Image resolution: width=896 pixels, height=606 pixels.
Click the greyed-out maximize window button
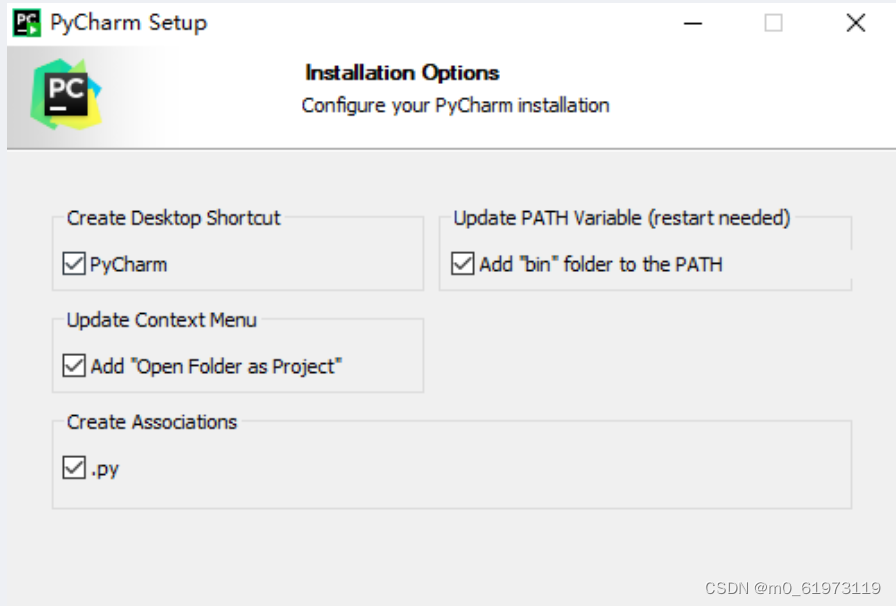pyautogui.click(x=773, y=23)
